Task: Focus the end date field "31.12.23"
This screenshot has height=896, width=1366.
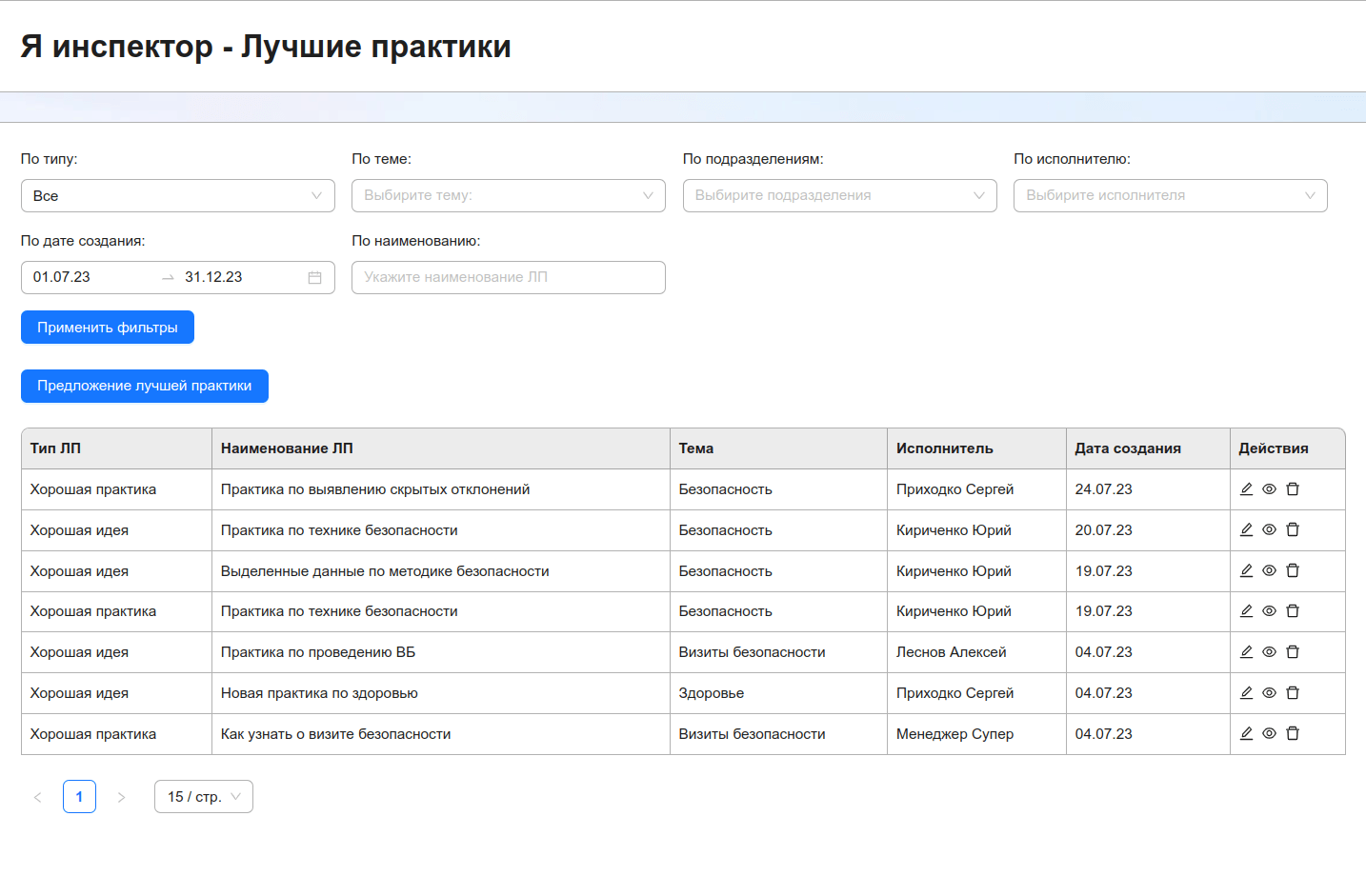Action: [x=242, y=278]
